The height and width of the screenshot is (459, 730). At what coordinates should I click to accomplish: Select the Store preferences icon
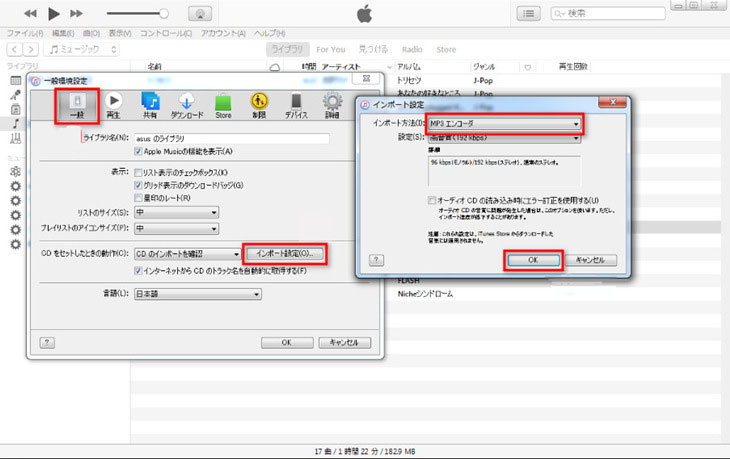coord(223,106)
